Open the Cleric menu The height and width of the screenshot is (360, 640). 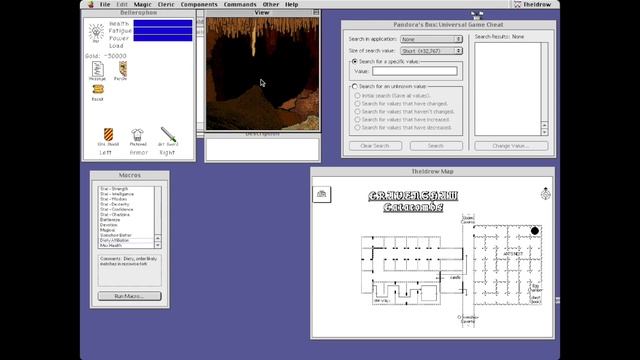click(x=166, y=4)
